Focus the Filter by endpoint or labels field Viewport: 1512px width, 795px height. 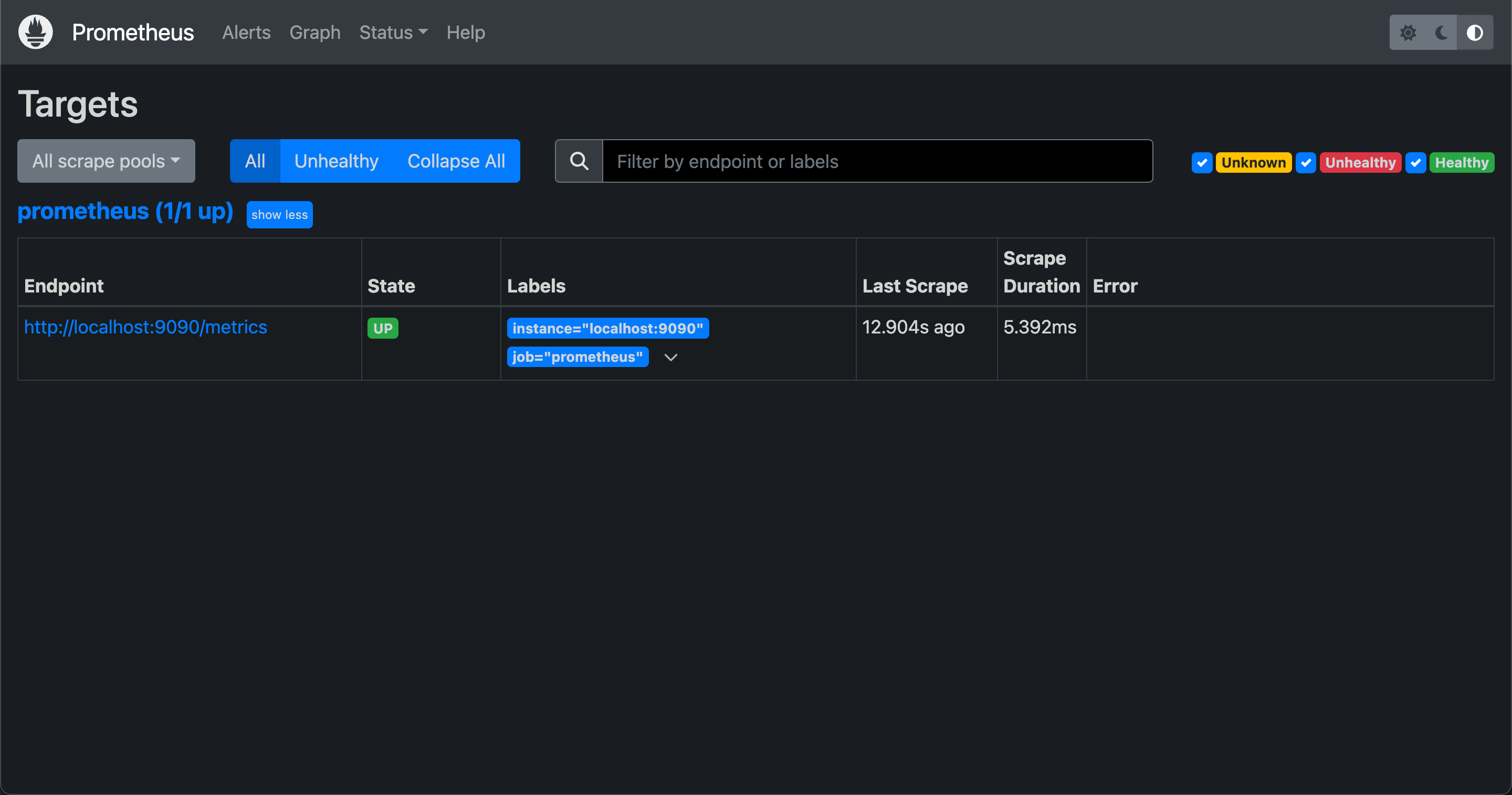(877, 161)
